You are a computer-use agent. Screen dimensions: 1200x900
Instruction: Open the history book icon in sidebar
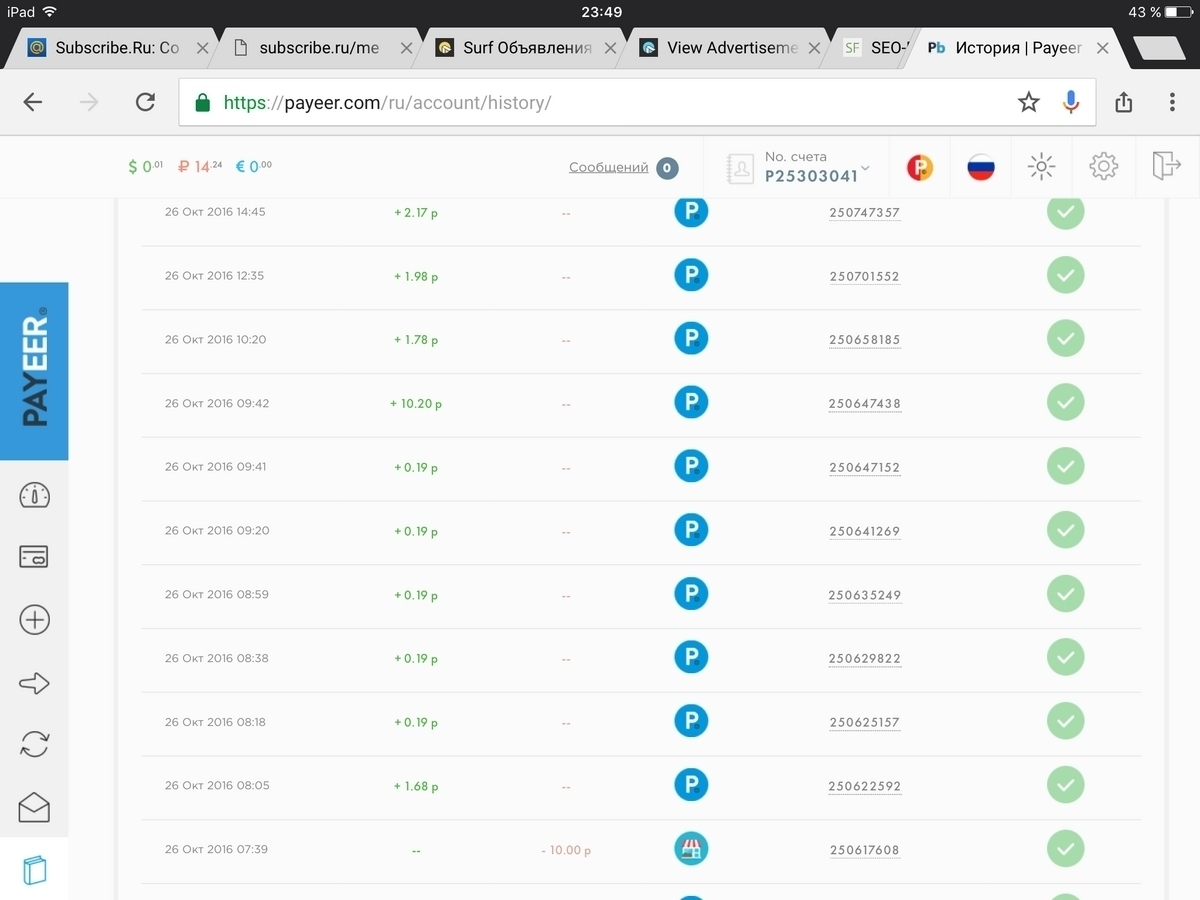click(x=34, y=870)
